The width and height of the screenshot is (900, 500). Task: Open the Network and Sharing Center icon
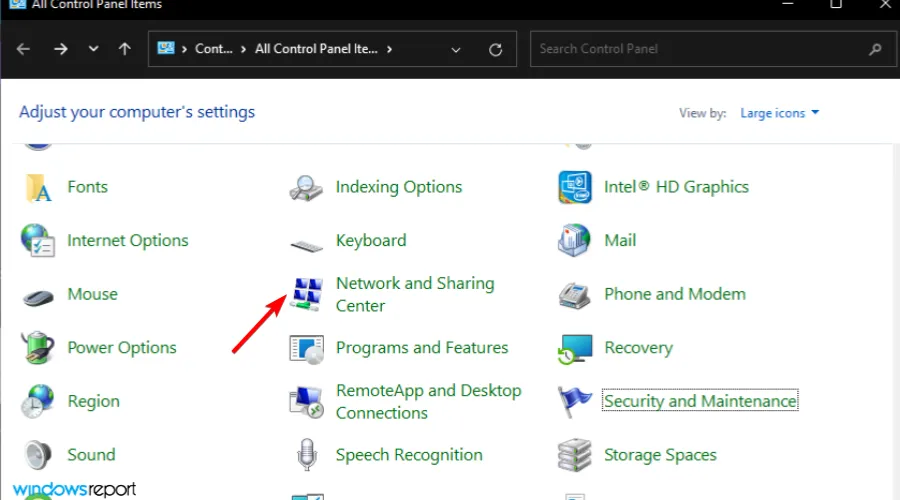(305, 294)
